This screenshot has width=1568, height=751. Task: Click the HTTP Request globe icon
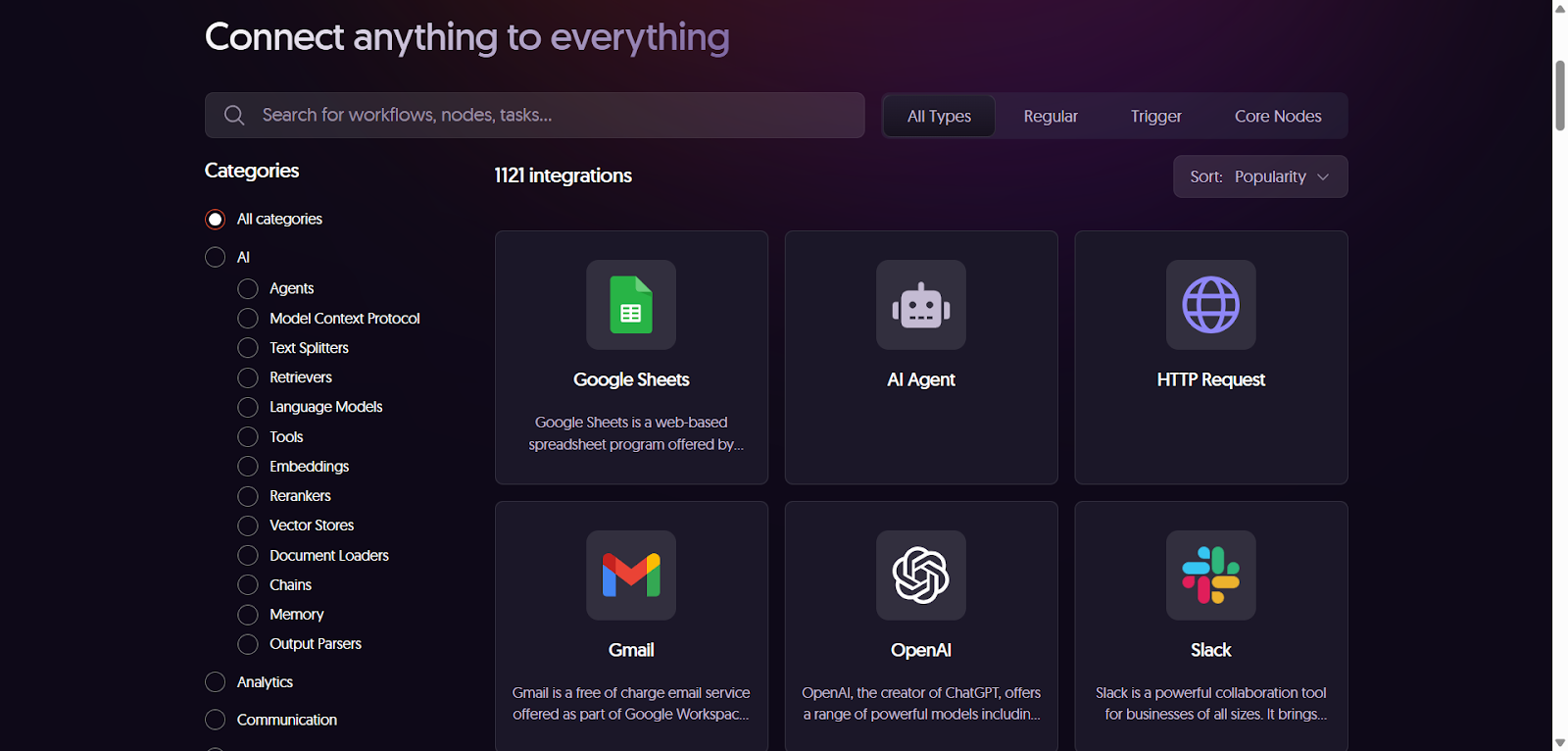(x=1211, y=305)
